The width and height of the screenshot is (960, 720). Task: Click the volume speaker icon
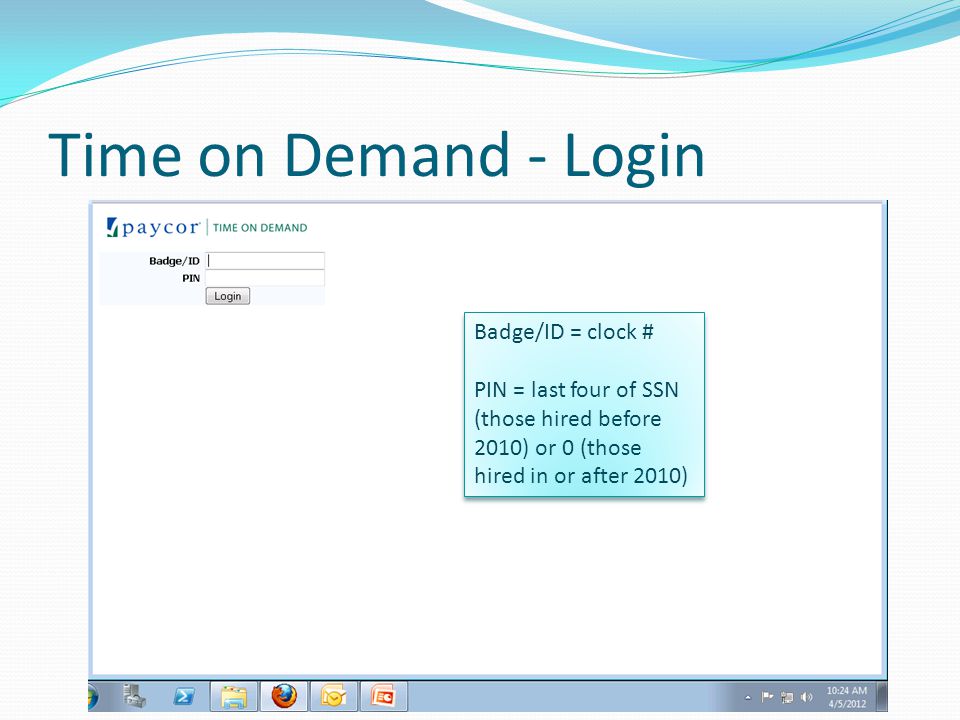[x=807, y=697]
